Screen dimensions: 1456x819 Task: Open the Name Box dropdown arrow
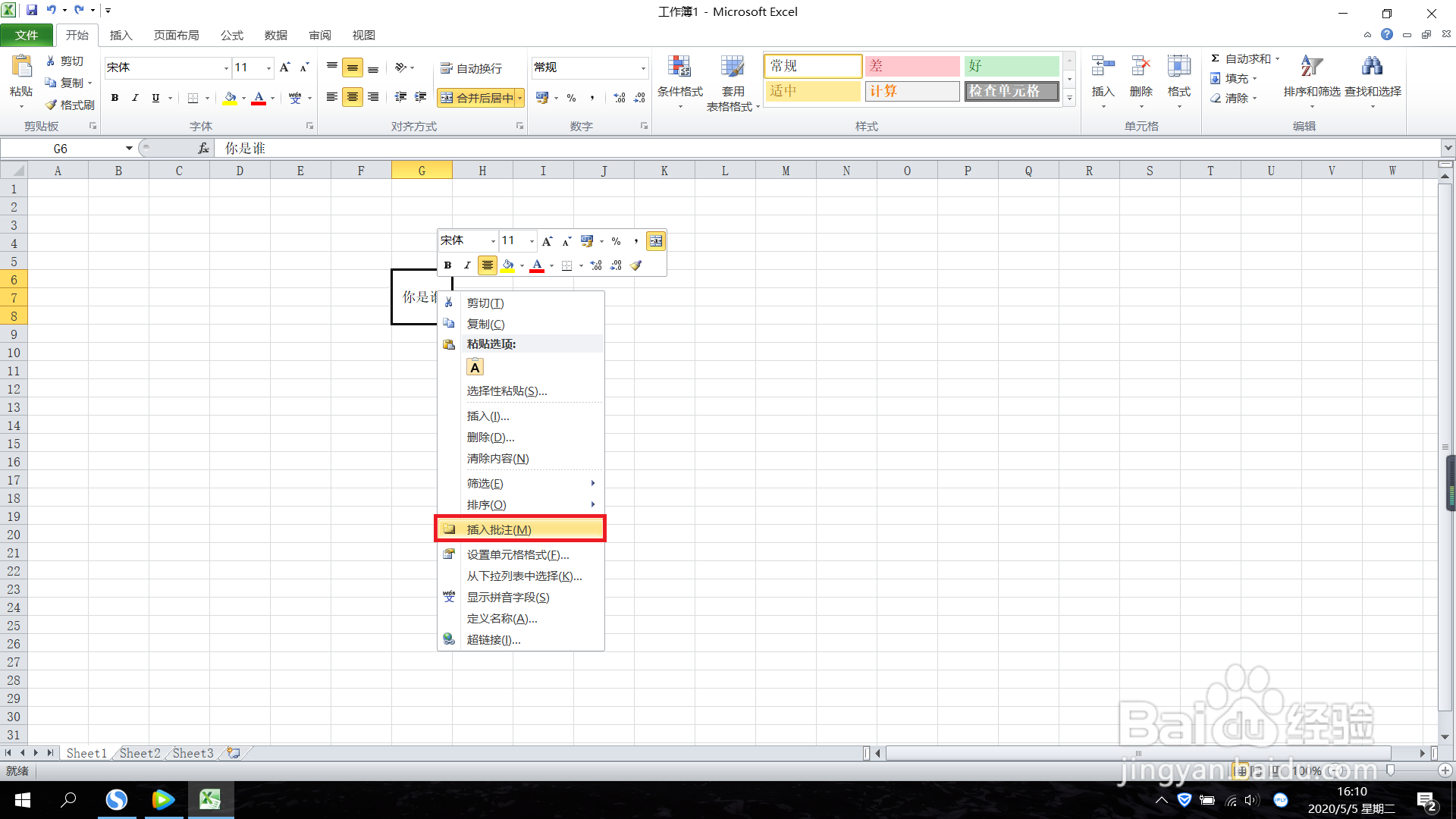point(129,149)
